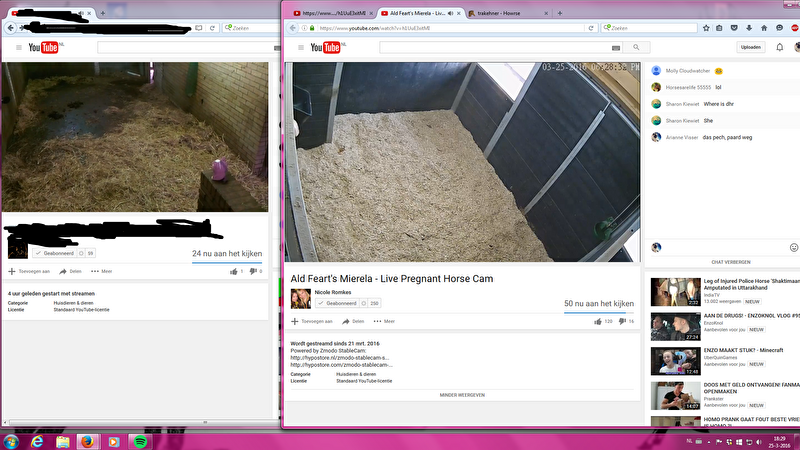The height and width of the screenshot is (450, 800).
Task: Click the Uploaden button
Action: [750, 47]
